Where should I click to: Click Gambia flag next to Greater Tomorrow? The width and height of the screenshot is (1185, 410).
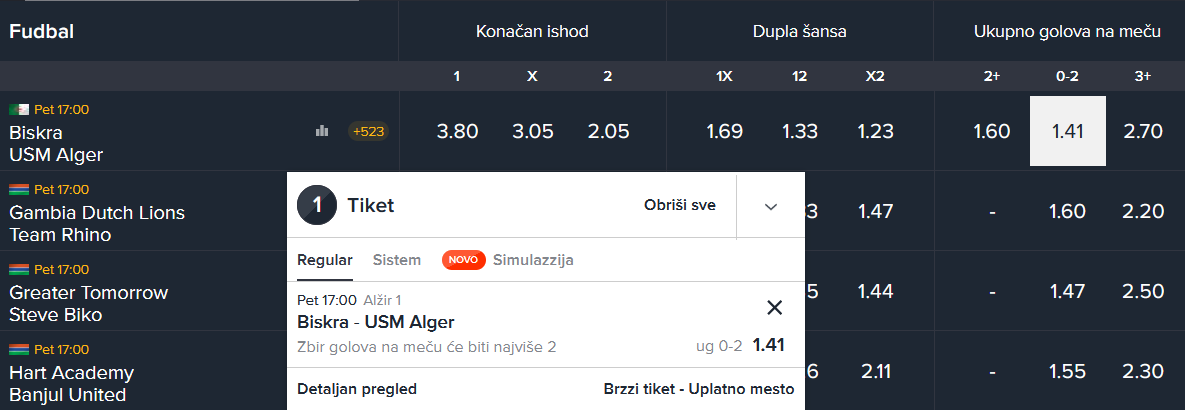19,269
